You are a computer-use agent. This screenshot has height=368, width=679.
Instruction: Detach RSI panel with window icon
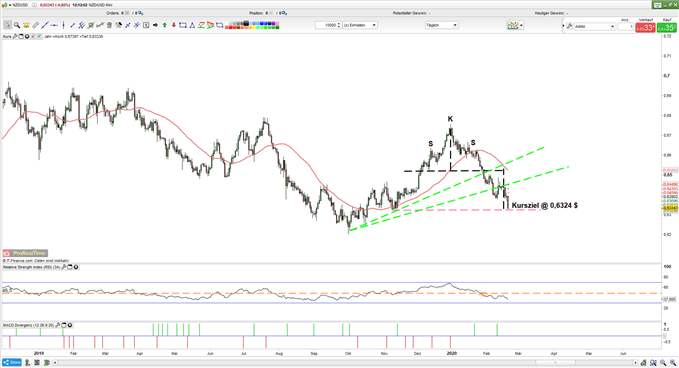pyautogui.click(x=70, y=267)
